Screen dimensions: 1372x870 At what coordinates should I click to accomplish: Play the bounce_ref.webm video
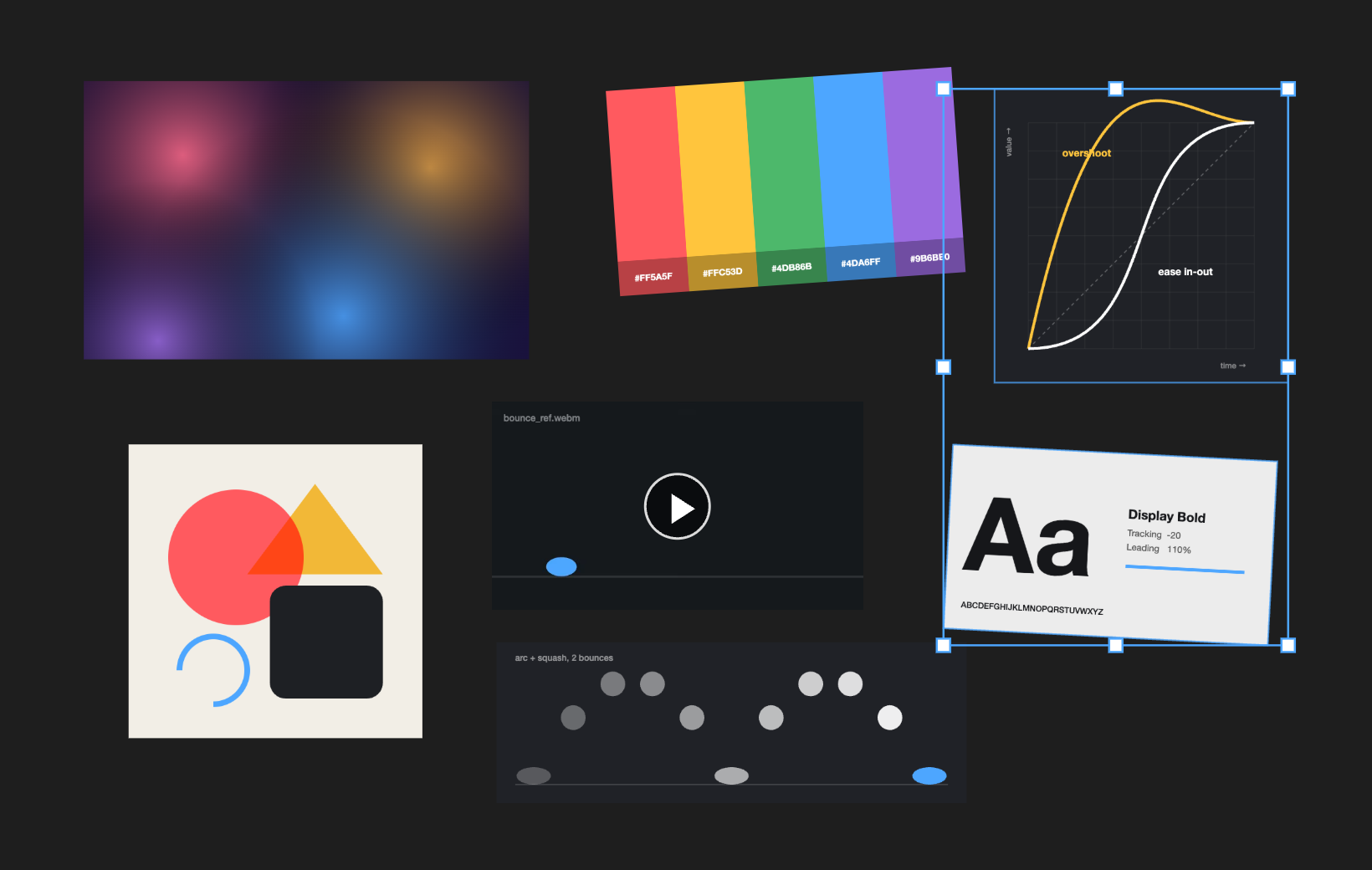click(677, 507)
